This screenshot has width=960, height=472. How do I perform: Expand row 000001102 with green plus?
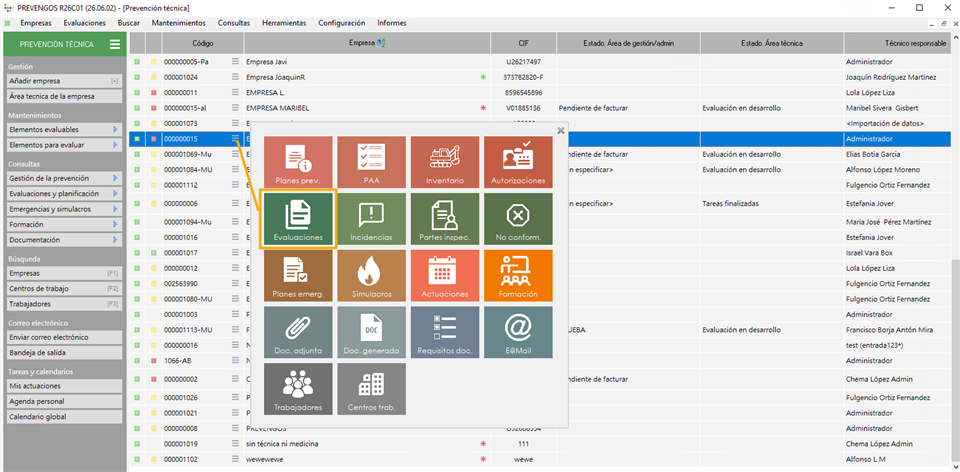(137, 459)
